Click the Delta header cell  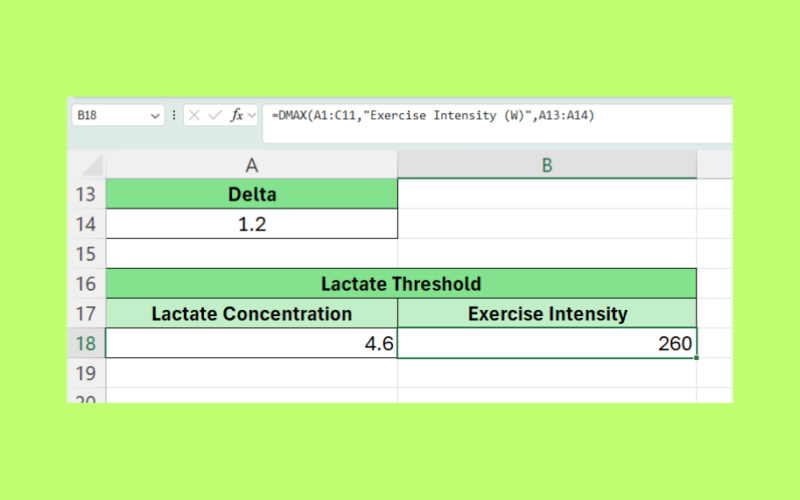251,194
